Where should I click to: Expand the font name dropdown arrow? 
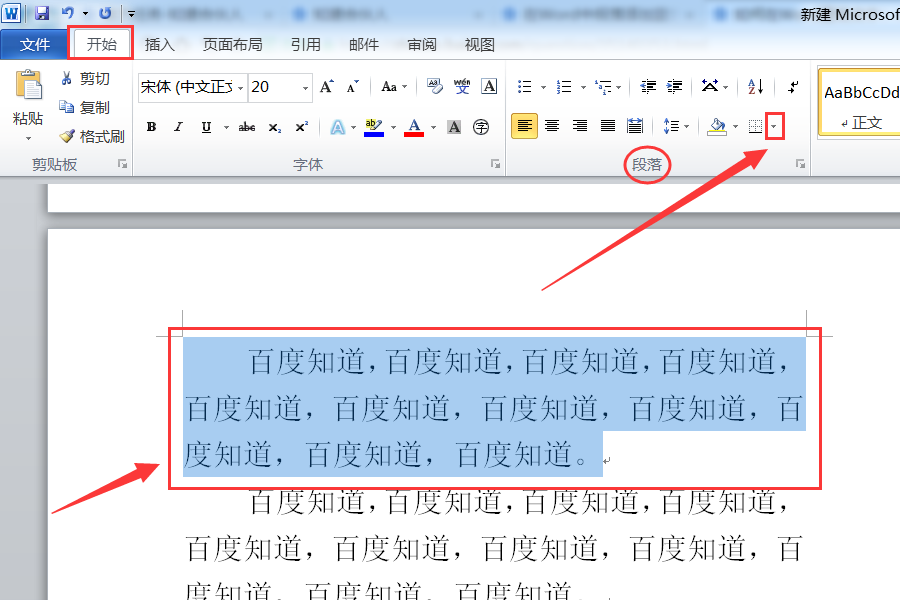(x=240, y=88)
